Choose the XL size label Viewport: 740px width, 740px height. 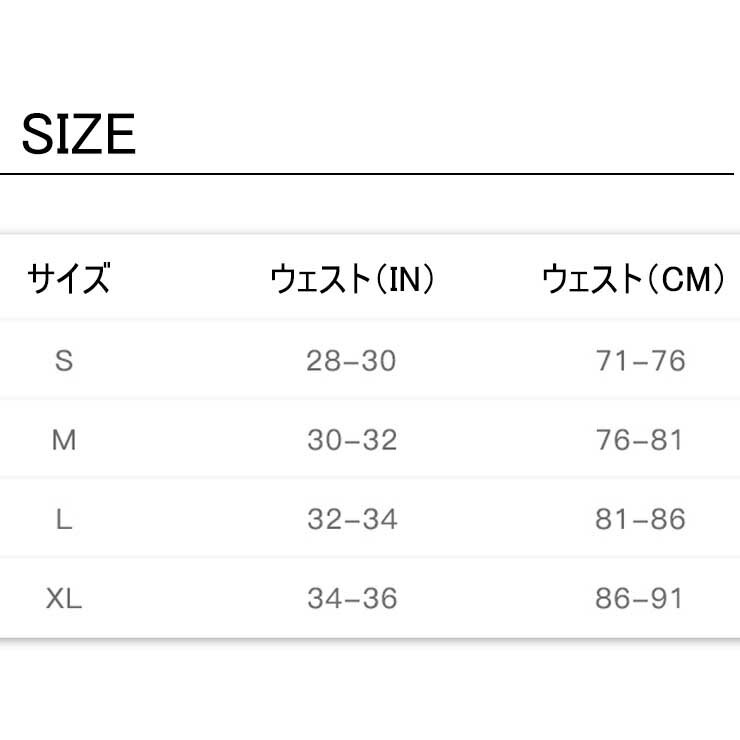pyautogui.click(x=64, y=599)
